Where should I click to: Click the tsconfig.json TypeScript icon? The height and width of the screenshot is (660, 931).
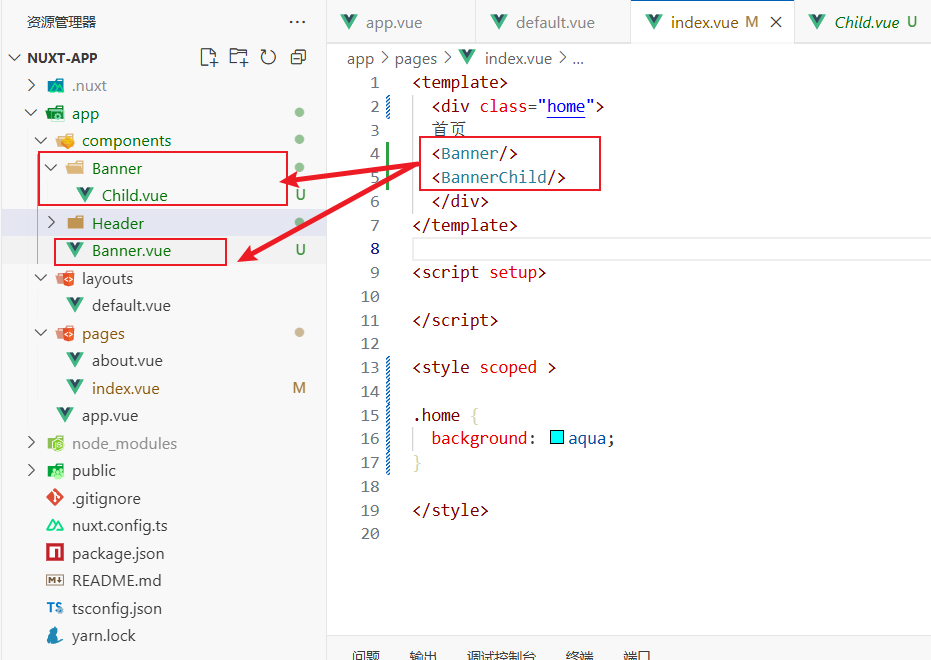click(55, 608)
